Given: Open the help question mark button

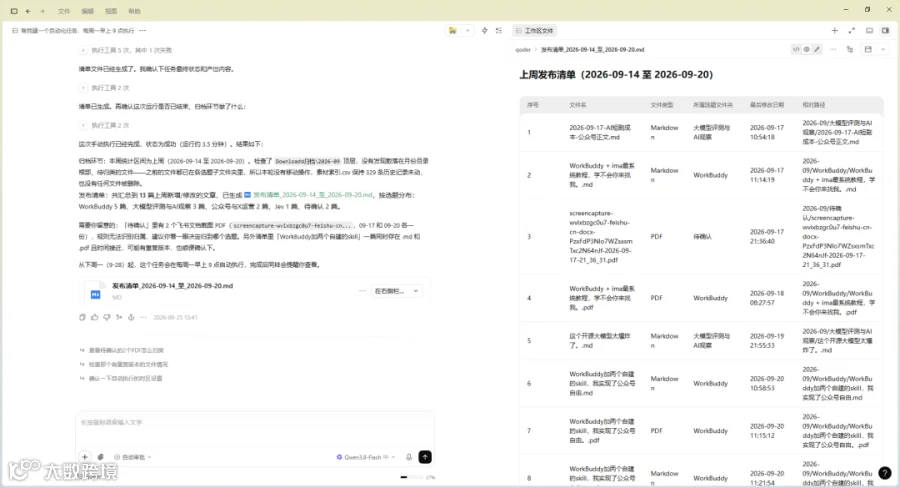Looking at the screenshot, I should [885, 473].
